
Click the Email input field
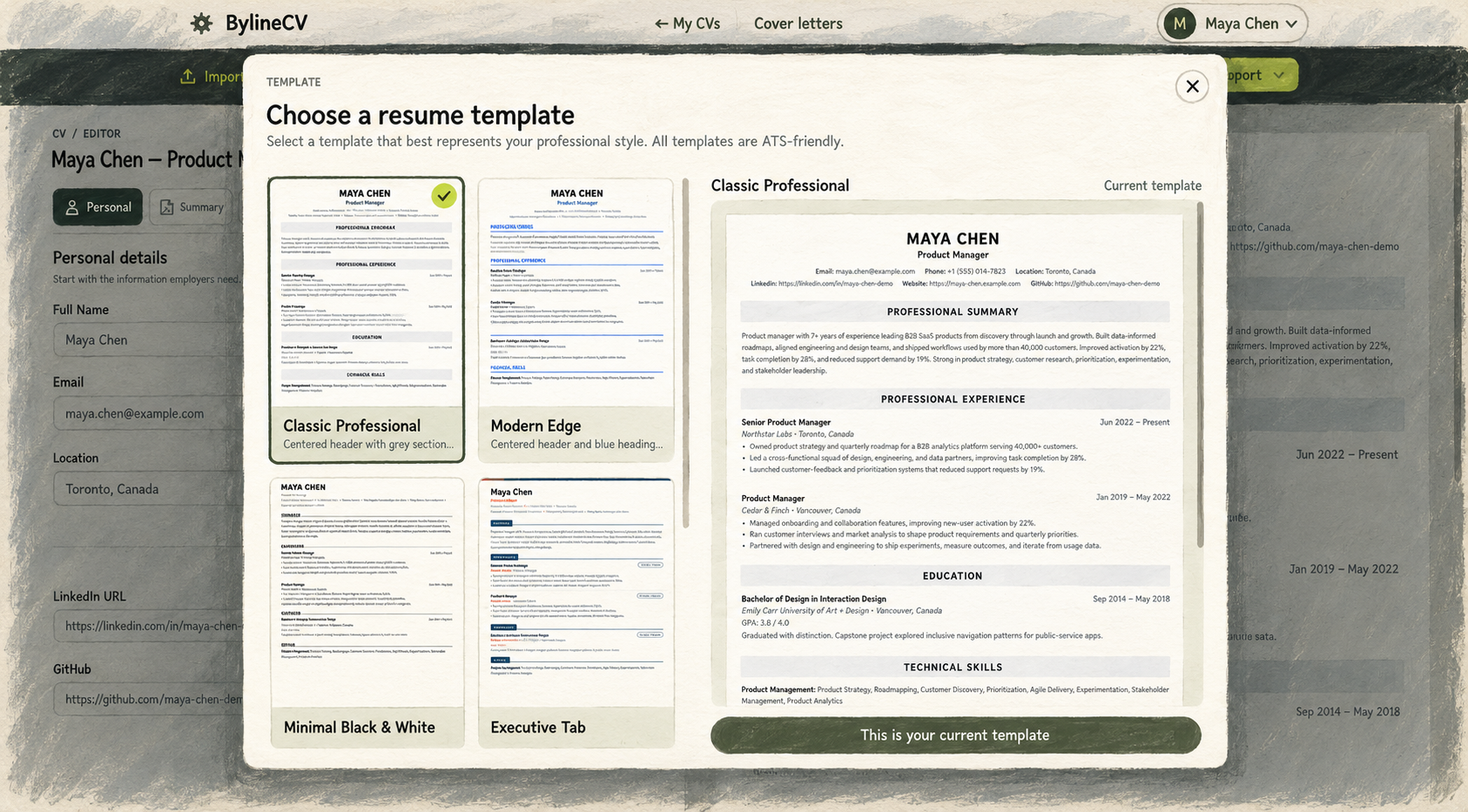tap(148, 413)
